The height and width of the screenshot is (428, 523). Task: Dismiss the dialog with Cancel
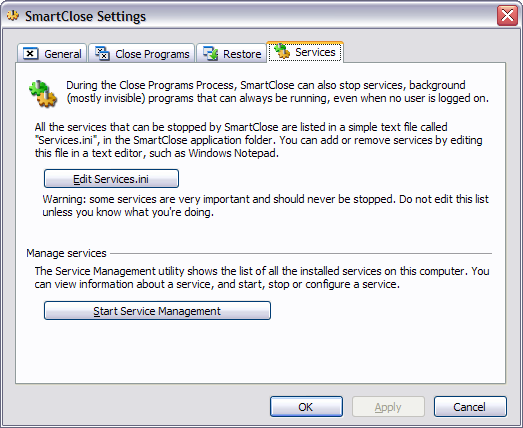[x=470, y=407]
